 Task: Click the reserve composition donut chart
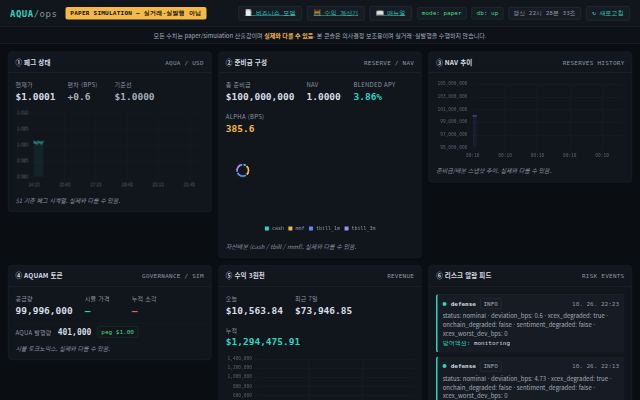coord(242,170)
